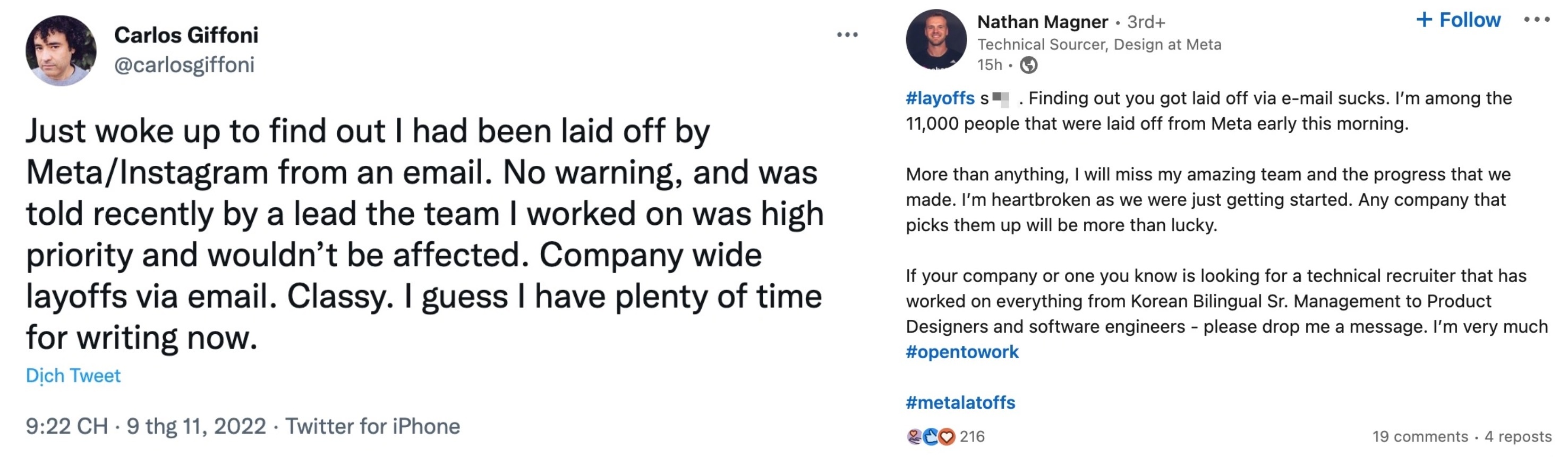Click the Technical Sourcer, Design at Meta headline
The height and width of the screenshot is (457, 1568).
(1098, 45)
